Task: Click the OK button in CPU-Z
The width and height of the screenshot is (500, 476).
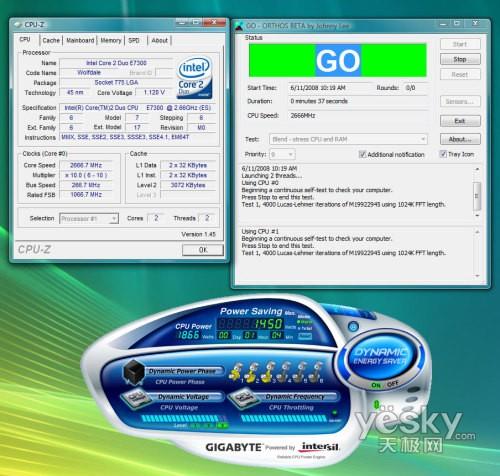Action: (203, 250)
